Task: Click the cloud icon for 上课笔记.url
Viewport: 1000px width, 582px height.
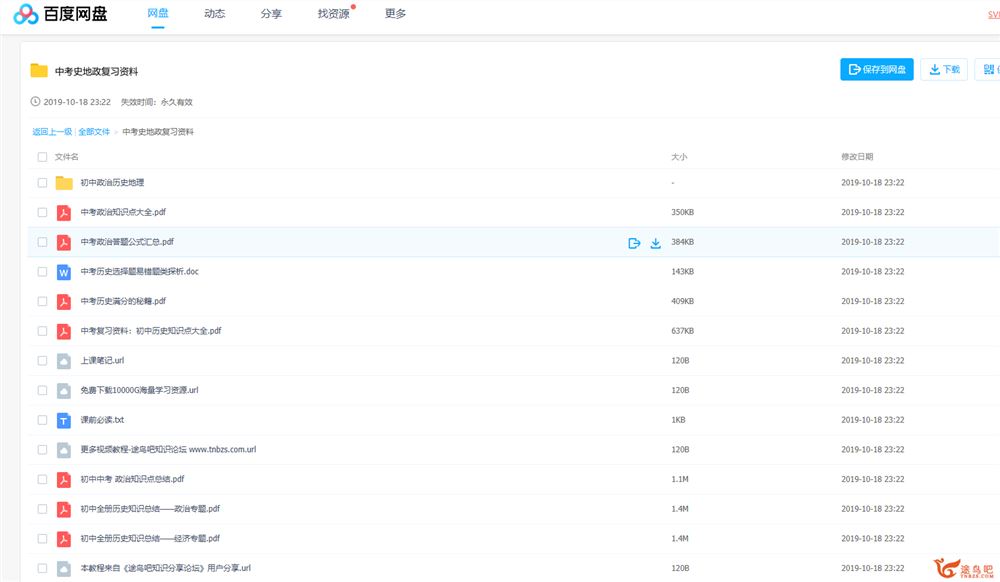Action: pos(64,361)
